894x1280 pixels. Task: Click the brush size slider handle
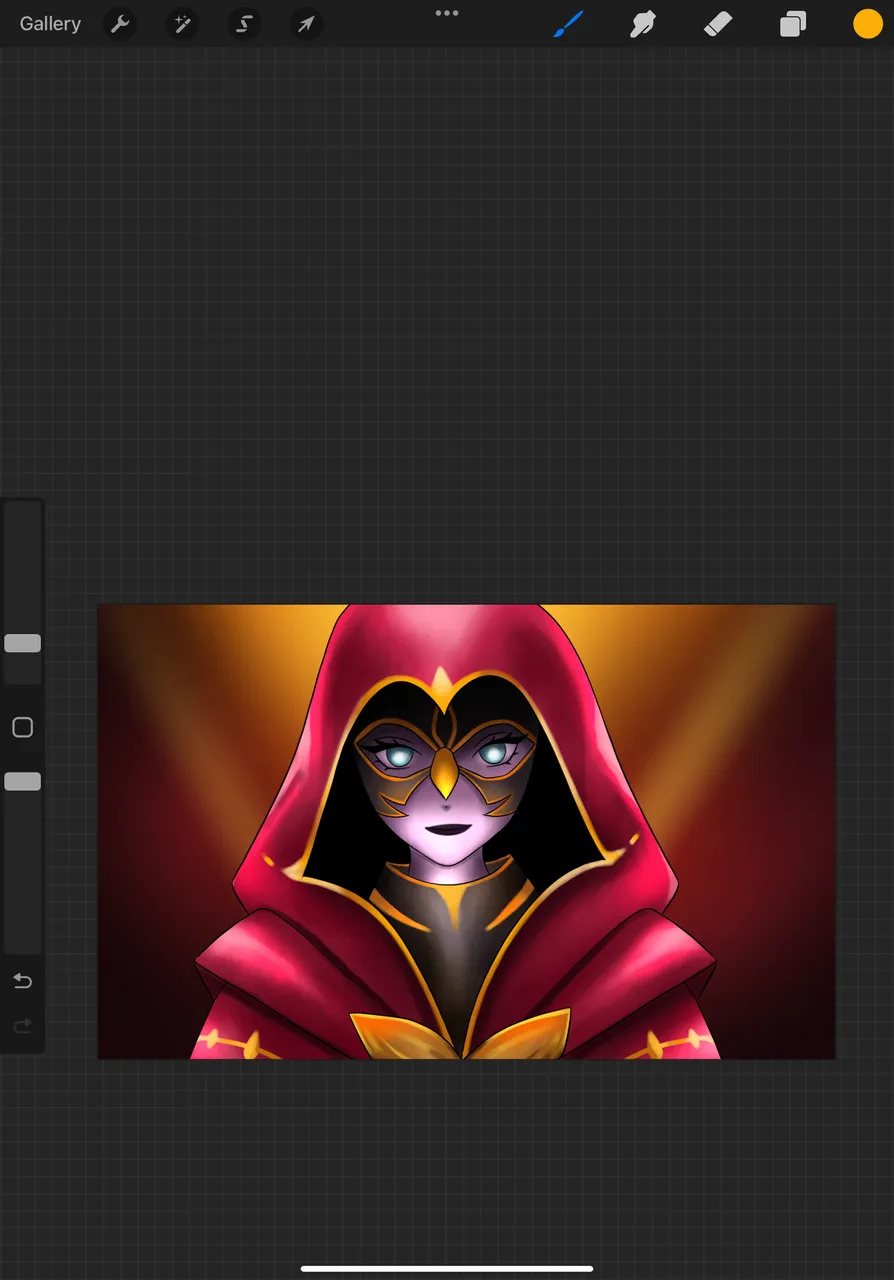22,643
